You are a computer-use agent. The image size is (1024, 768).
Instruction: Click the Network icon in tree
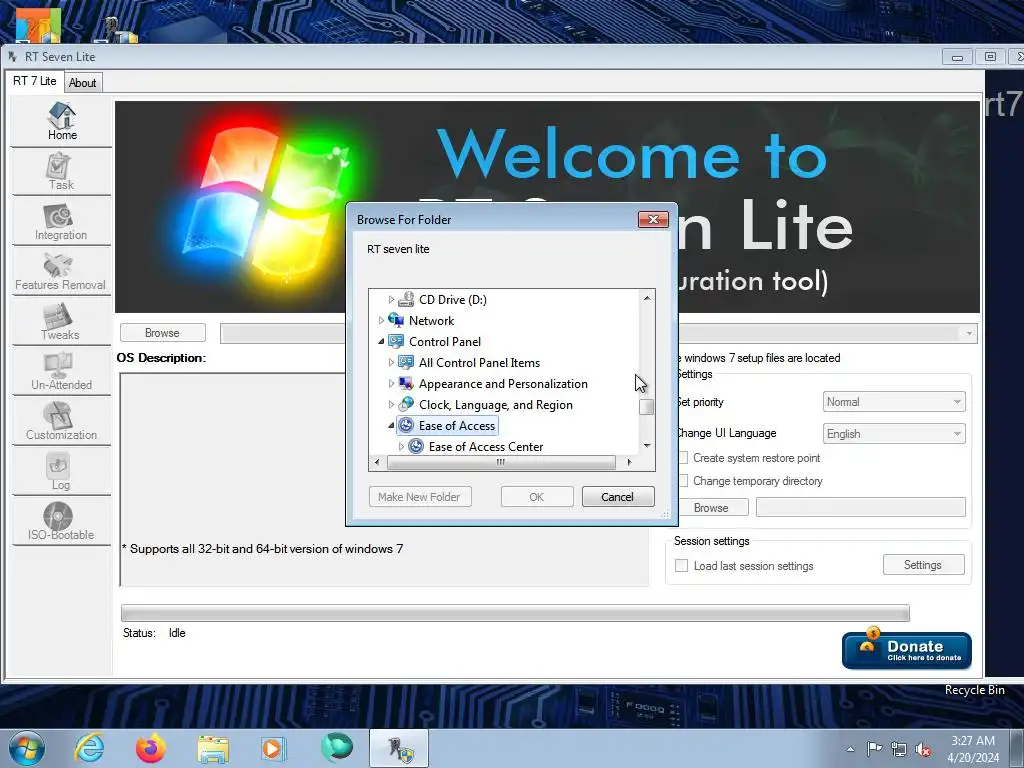click(x=396, y=321)
